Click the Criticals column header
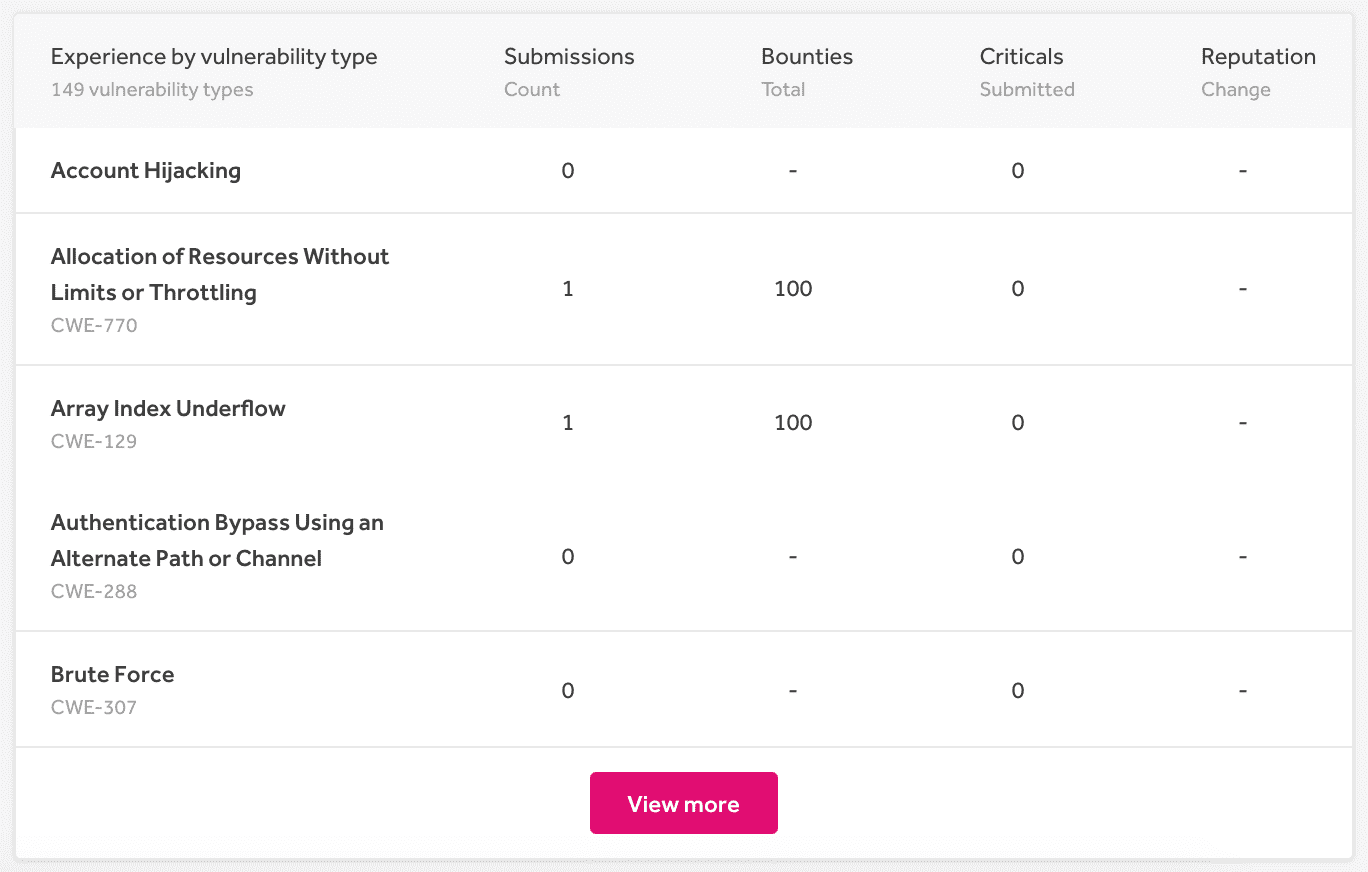This screenshot has height=872, width=1368. 1021,57
